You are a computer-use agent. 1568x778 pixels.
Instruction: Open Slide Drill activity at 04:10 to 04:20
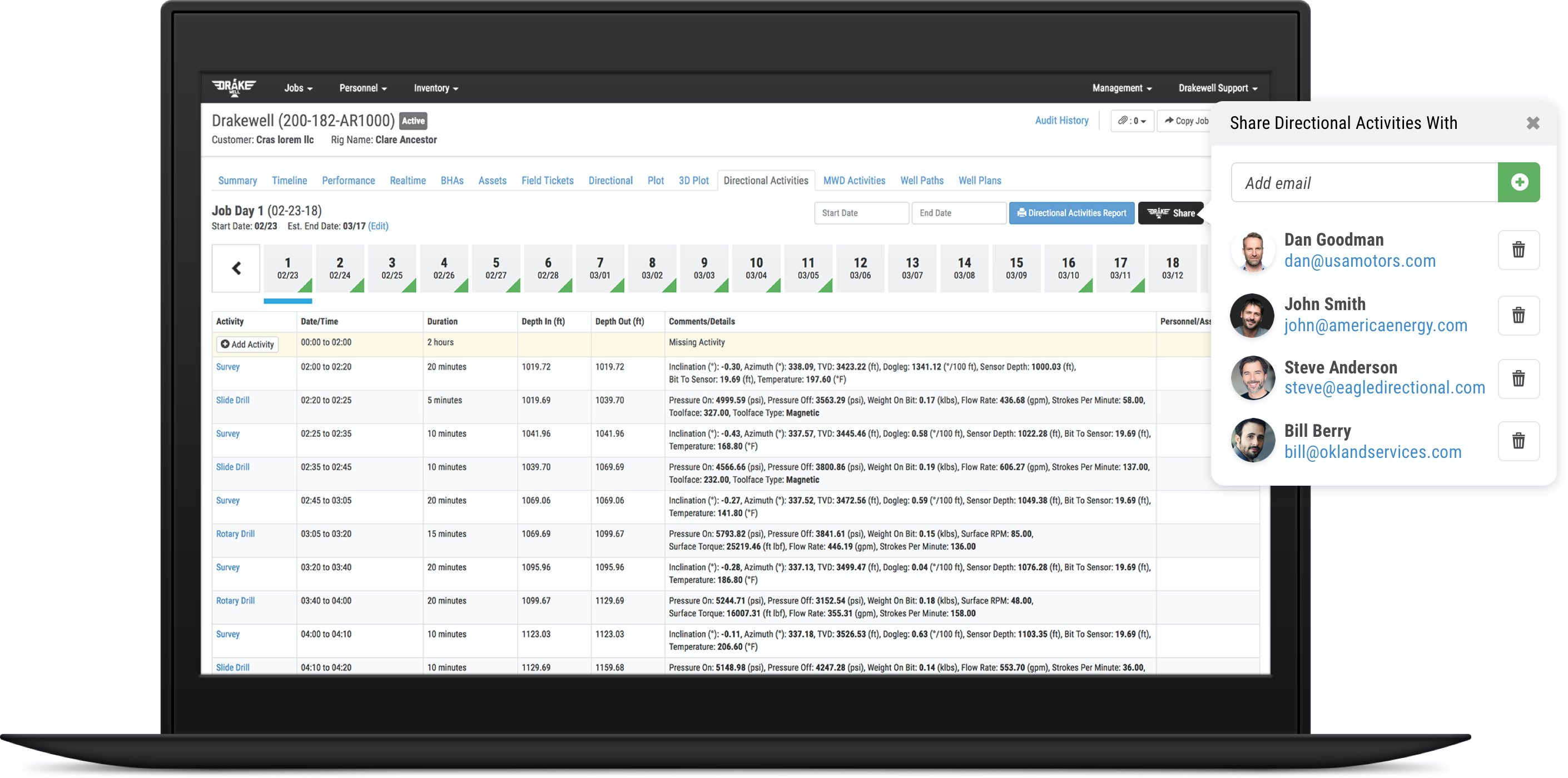point(232,667)
